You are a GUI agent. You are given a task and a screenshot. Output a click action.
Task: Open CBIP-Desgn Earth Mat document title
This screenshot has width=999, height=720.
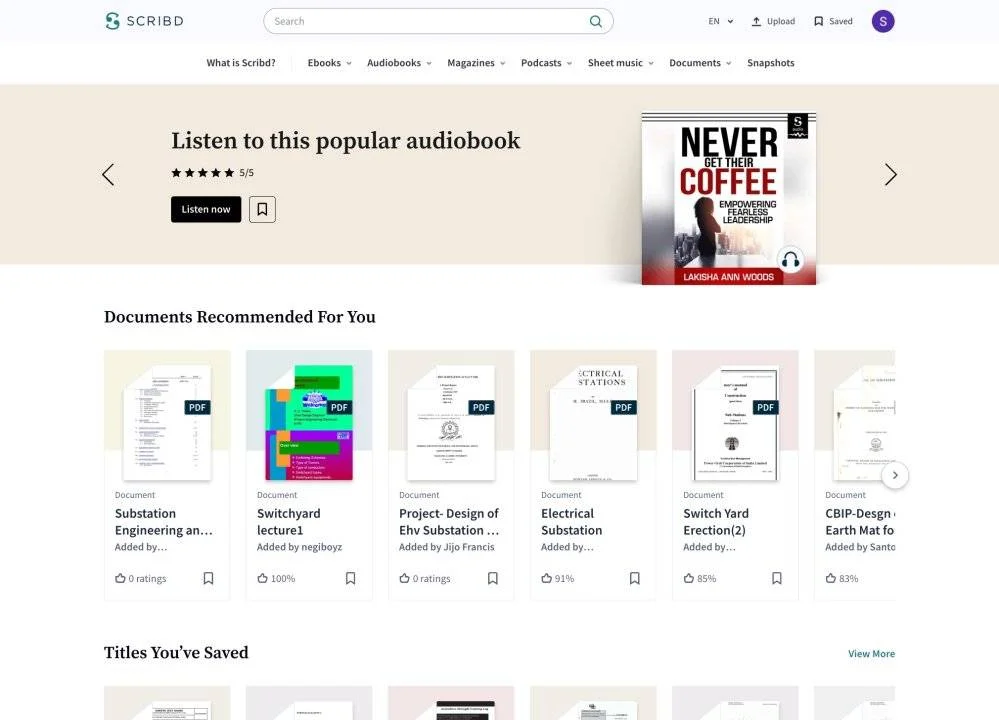point(860,522)
